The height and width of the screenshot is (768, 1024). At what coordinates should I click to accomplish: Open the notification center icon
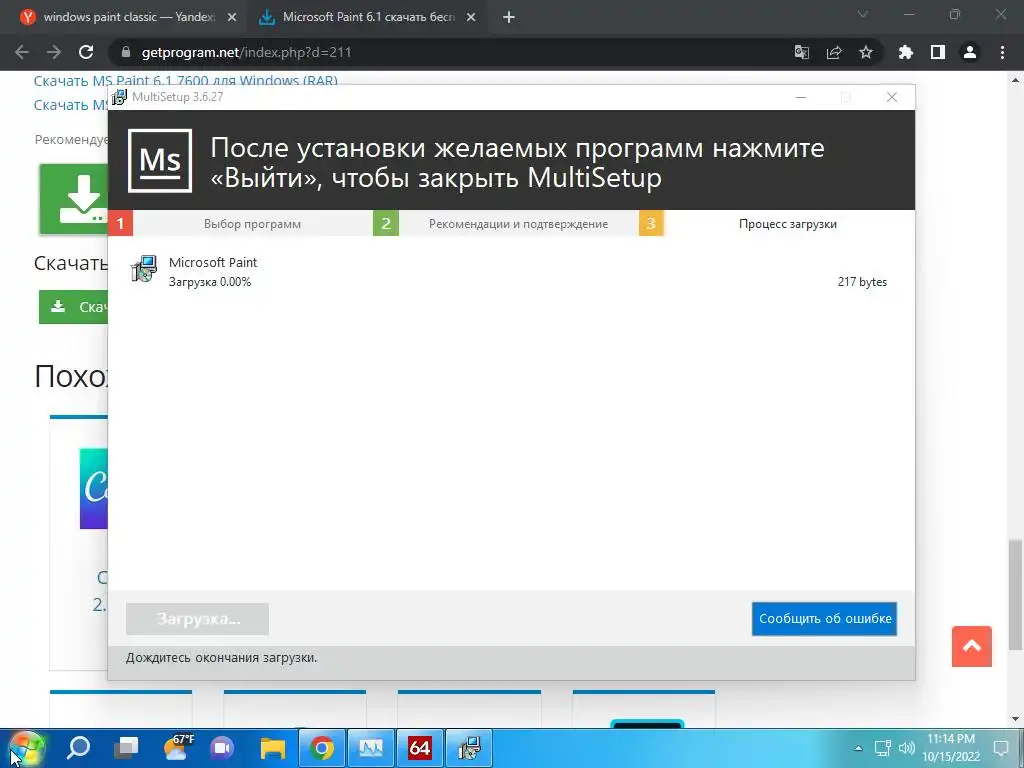click(1001, 748)
